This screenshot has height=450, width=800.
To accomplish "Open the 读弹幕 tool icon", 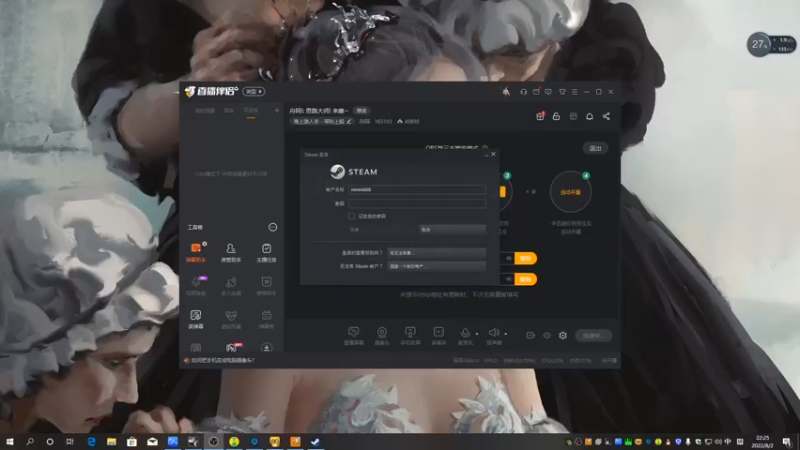I will (x=196, y=319).
